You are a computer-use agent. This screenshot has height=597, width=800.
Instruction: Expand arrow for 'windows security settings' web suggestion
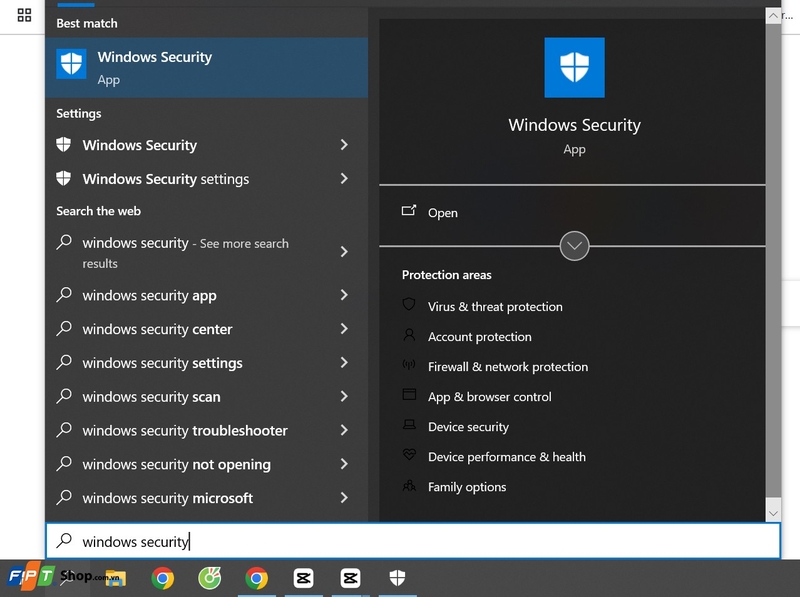coord(344,362)
